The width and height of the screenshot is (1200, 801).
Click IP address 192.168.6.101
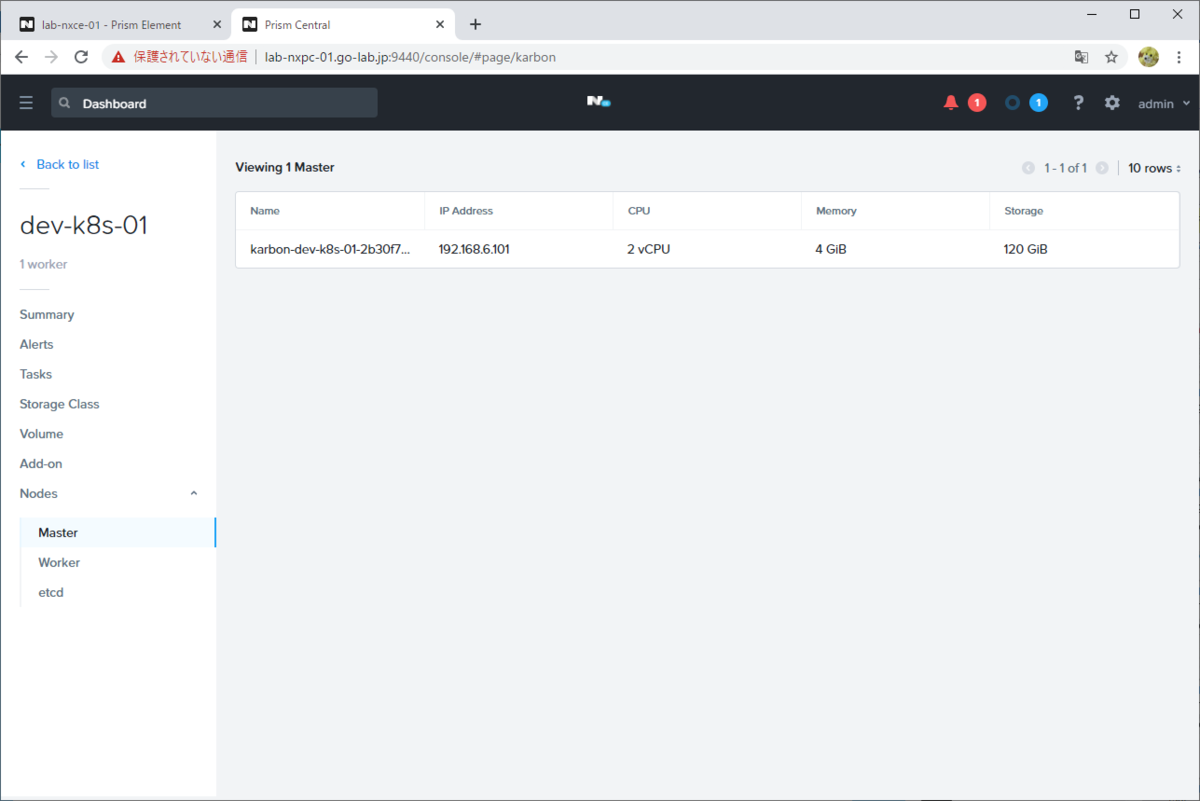[474, 249]
